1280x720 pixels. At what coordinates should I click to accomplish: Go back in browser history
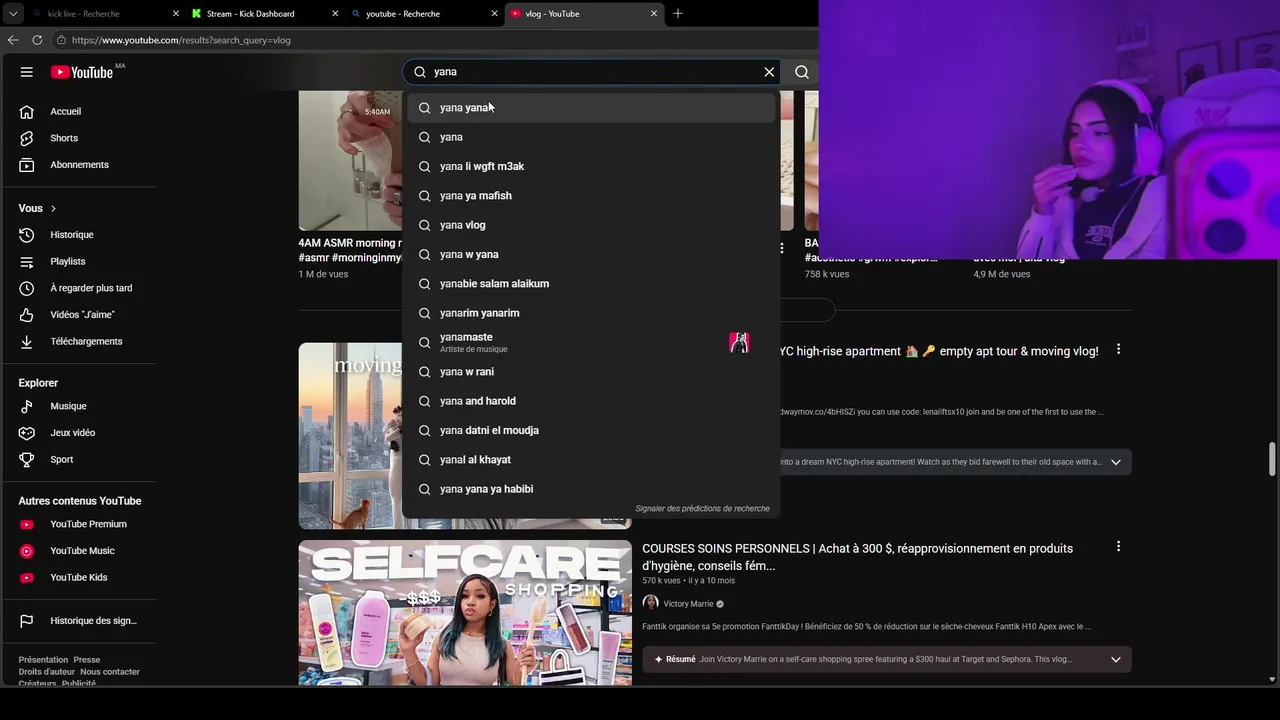coord(13,40)
